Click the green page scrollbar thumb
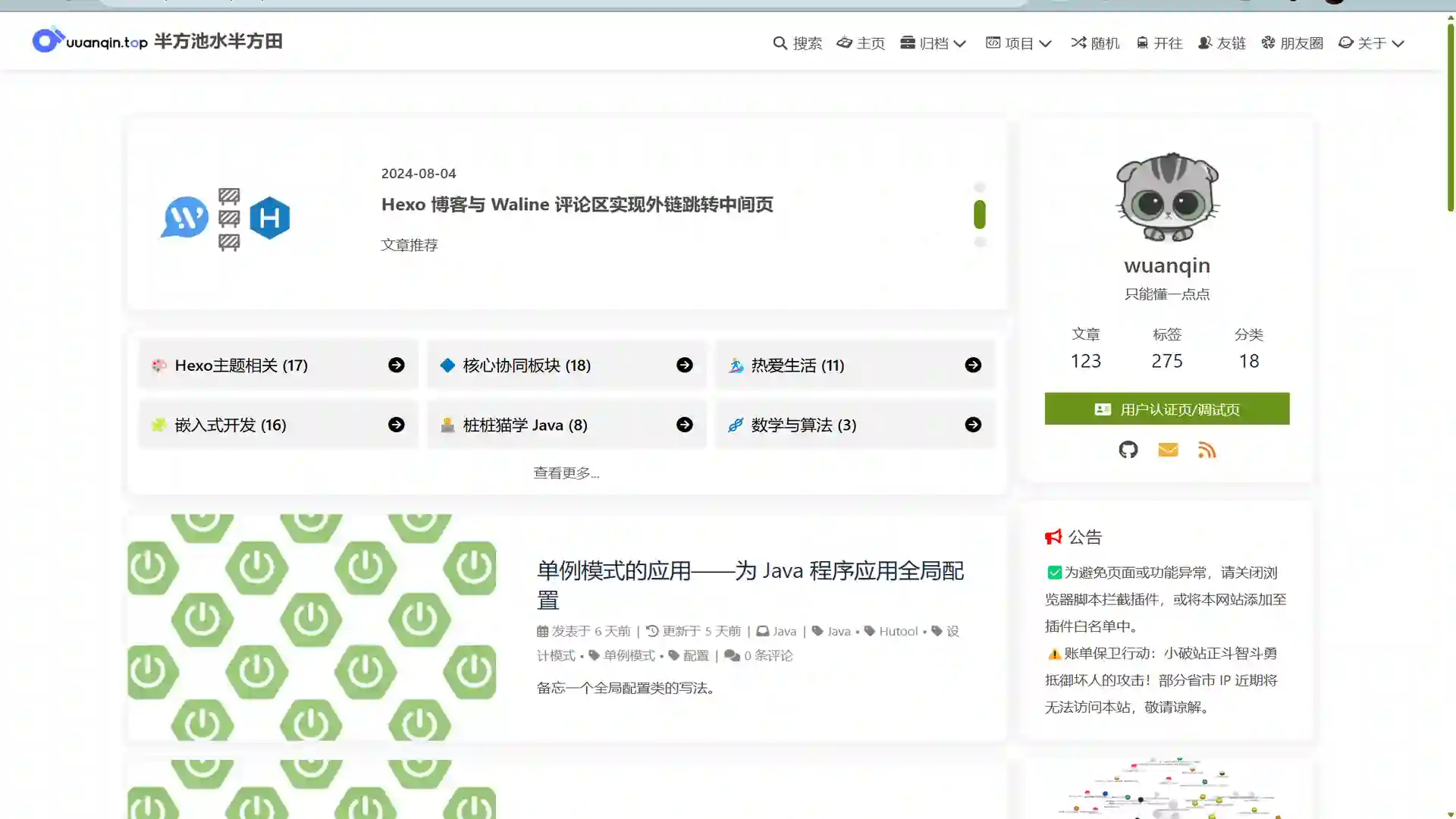The width and height of the screenshot is (1456, 819). click(1450, 118)
